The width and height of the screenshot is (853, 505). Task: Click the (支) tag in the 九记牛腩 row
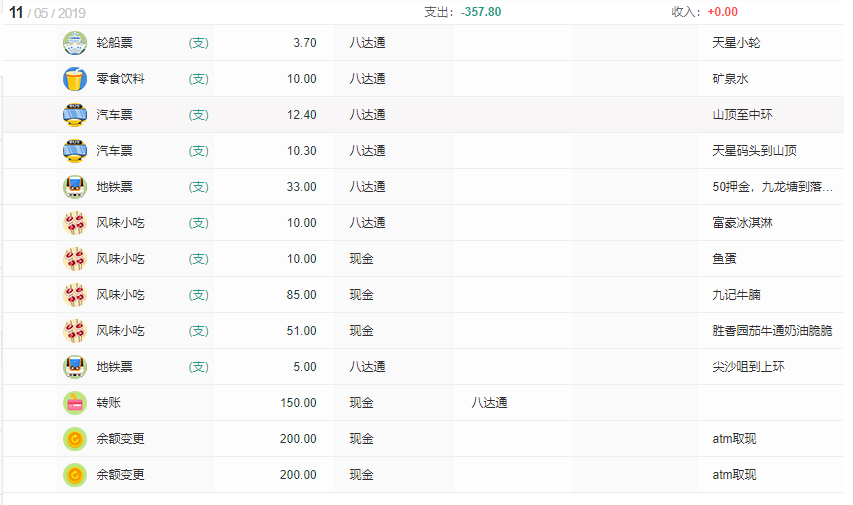199,294
